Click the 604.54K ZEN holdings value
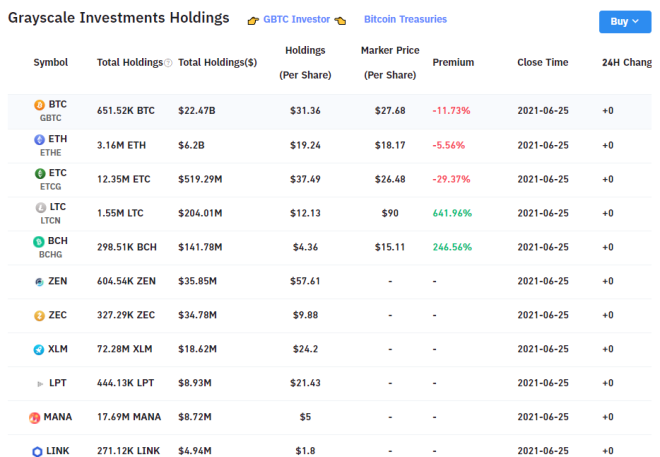This screenshot has height=457, width=660. (126, 281)
